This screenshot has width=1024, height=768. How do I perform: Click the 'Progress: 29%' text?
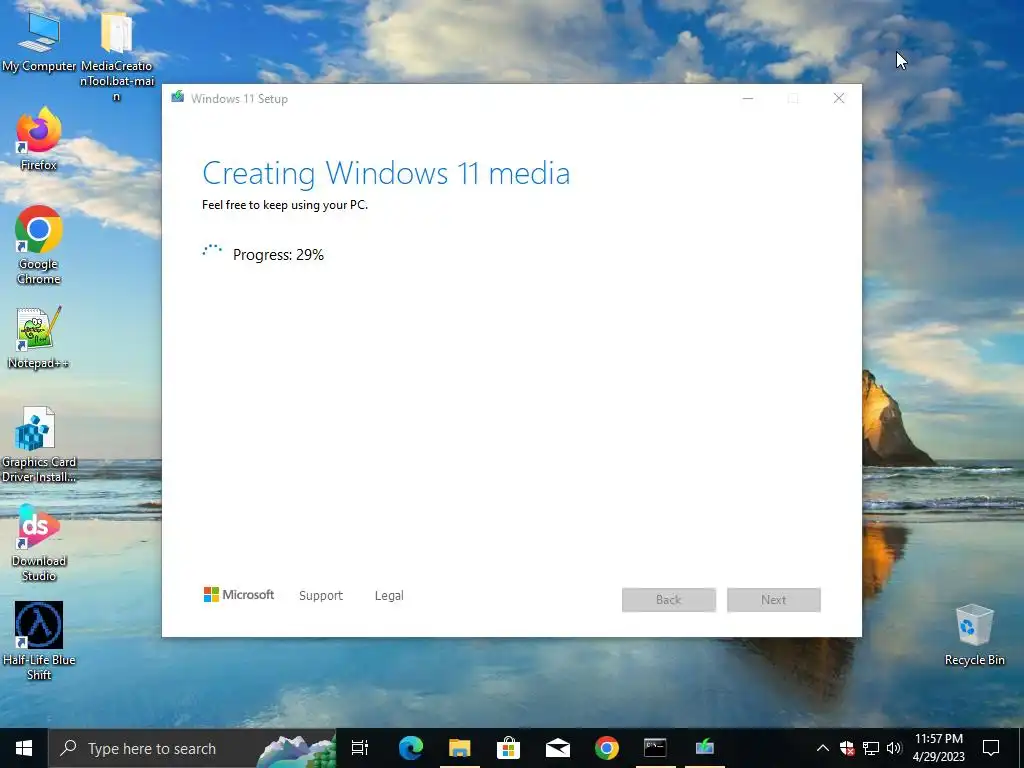point(278,255)
